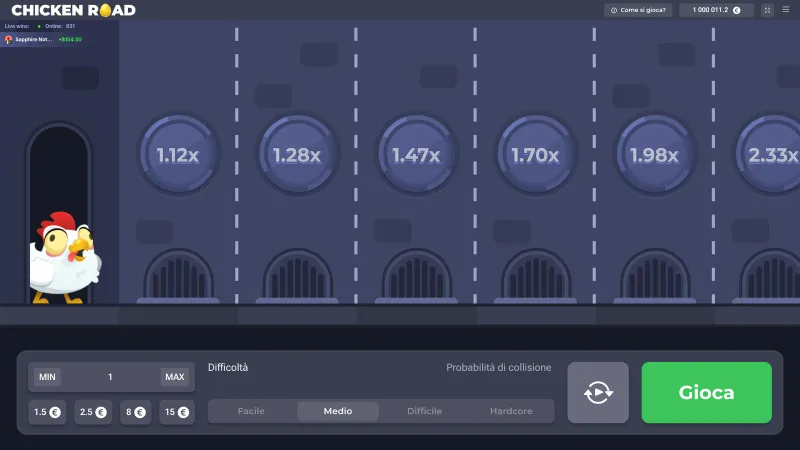Choose the 8 euro quick bet
The height and width of the screenshot is (450, 800).
(x=135, y=412)
